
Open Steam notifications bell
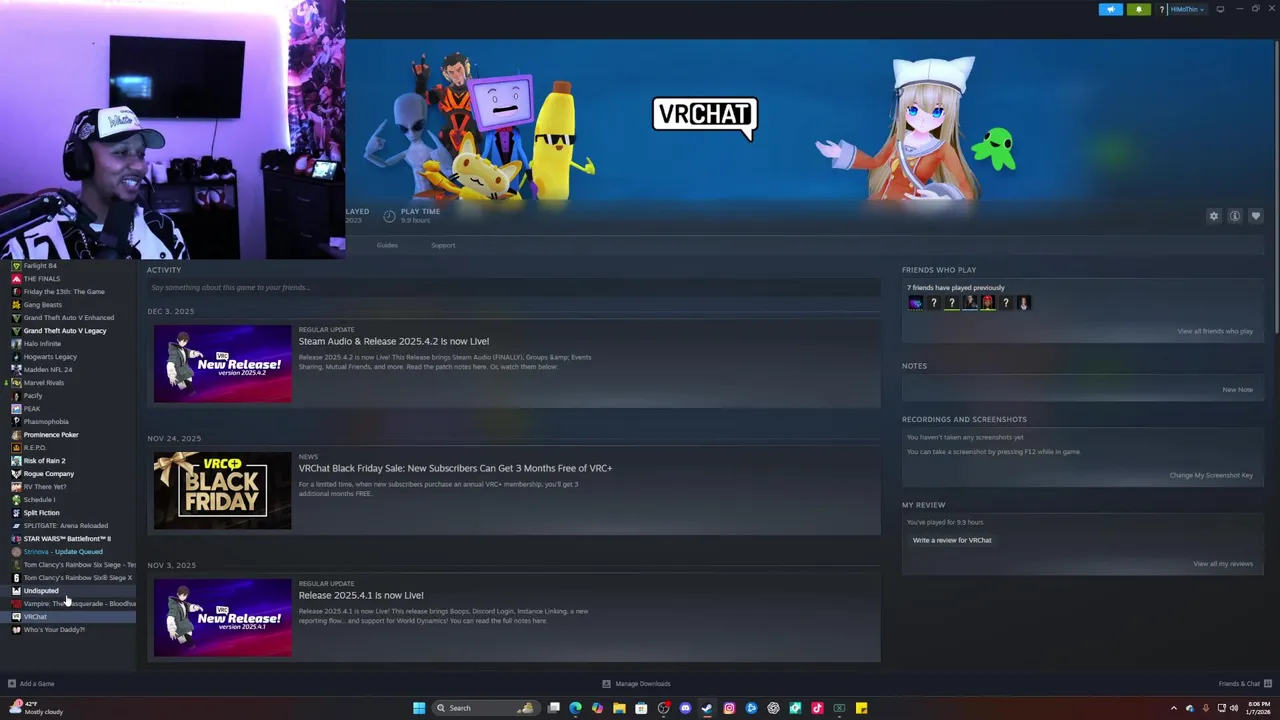tap(1138, 9)
